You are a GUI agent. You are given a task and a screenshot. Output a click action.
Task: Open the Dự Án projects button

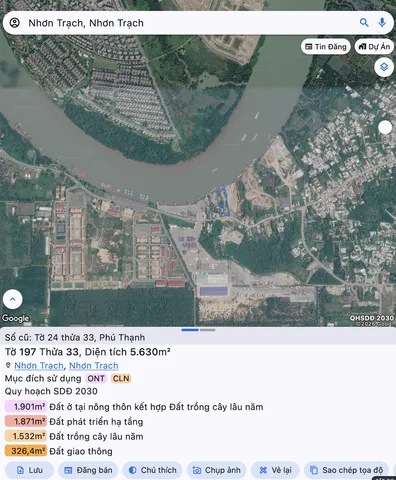[x=374, y=47]
